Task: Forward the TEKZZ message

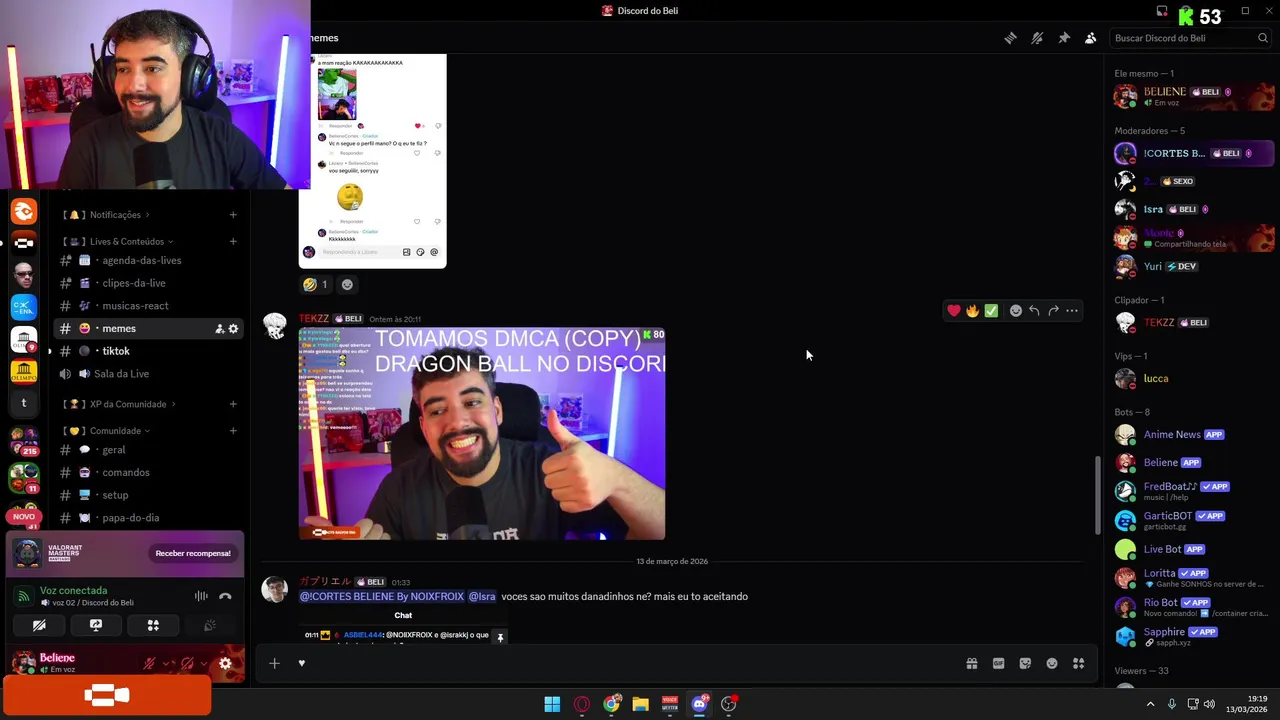Action: 1053,311
